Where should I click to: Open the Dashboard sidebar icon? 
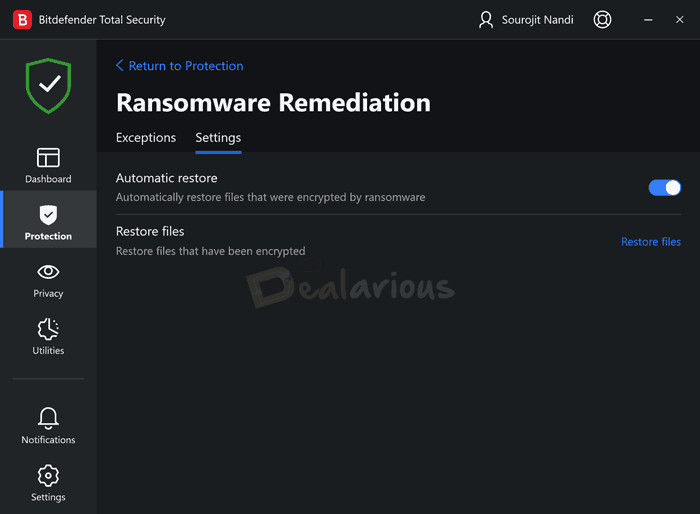pos(48,158)
